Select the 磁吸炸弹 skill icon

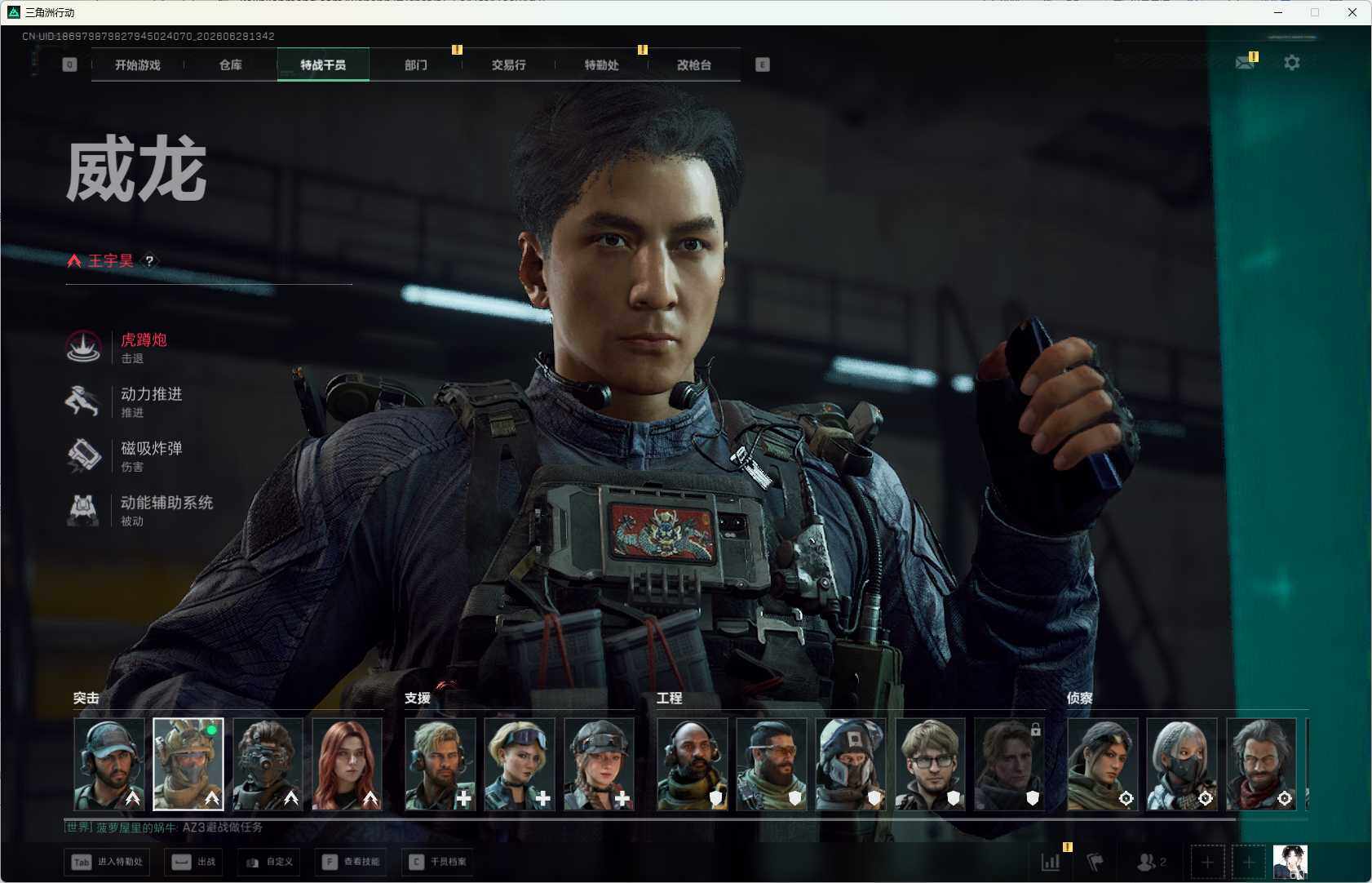point(83,455)
